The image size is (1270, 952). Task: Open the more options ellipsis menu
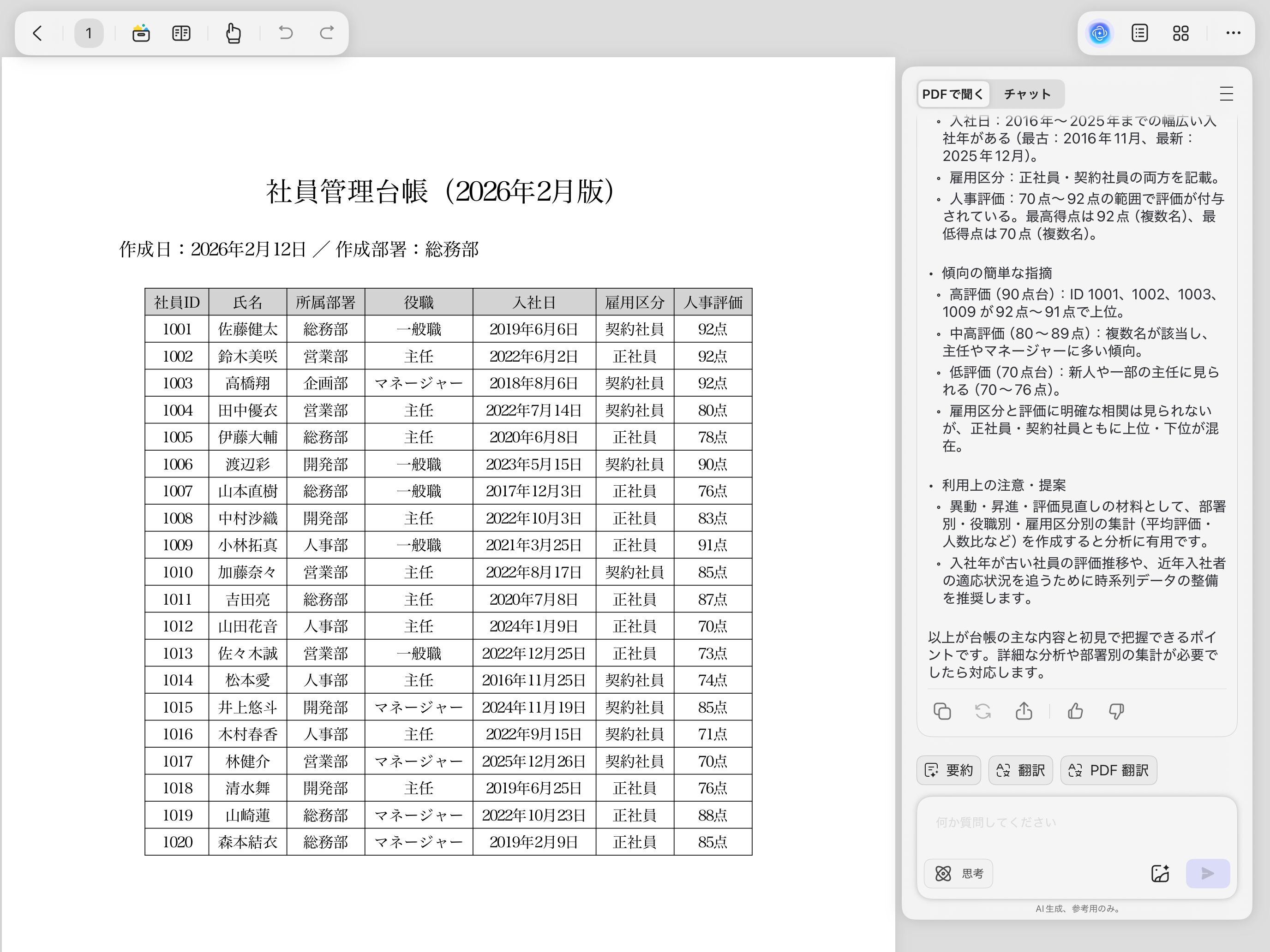coord(1233,33)
